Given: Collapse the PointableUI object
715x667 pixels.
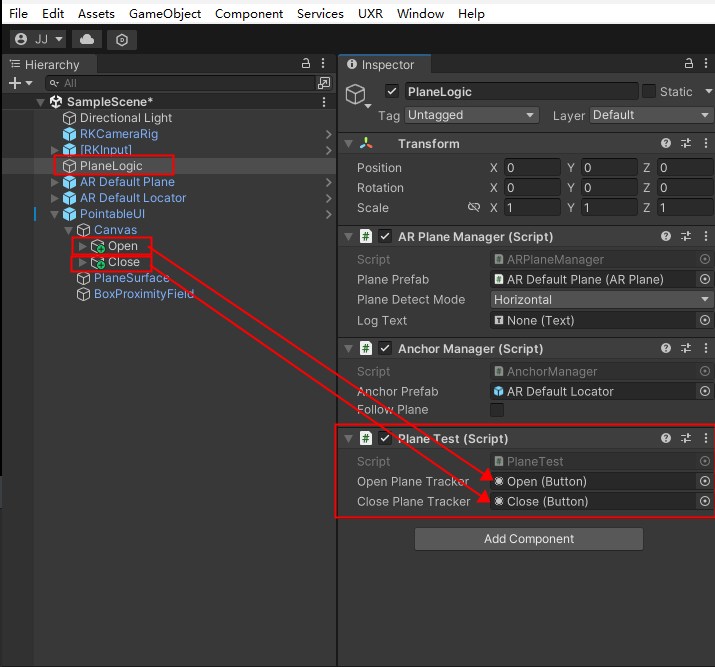Looking at the screenshot, I should tap(54, 214).
